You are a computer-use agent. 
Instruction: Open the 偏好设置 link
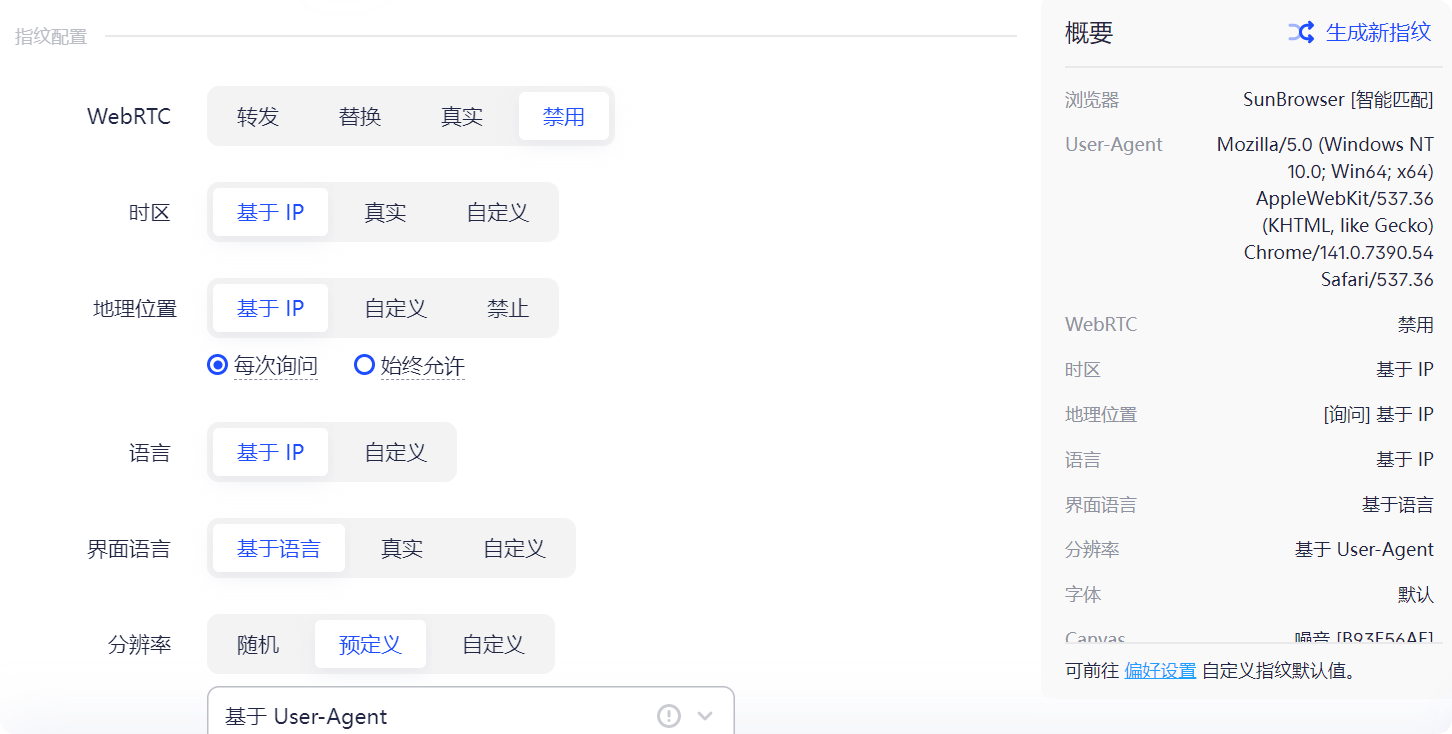pos(1160,671)
